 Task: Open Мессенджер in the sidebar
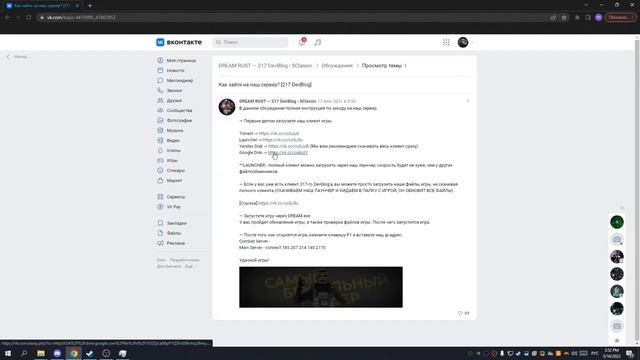point(180,80)
